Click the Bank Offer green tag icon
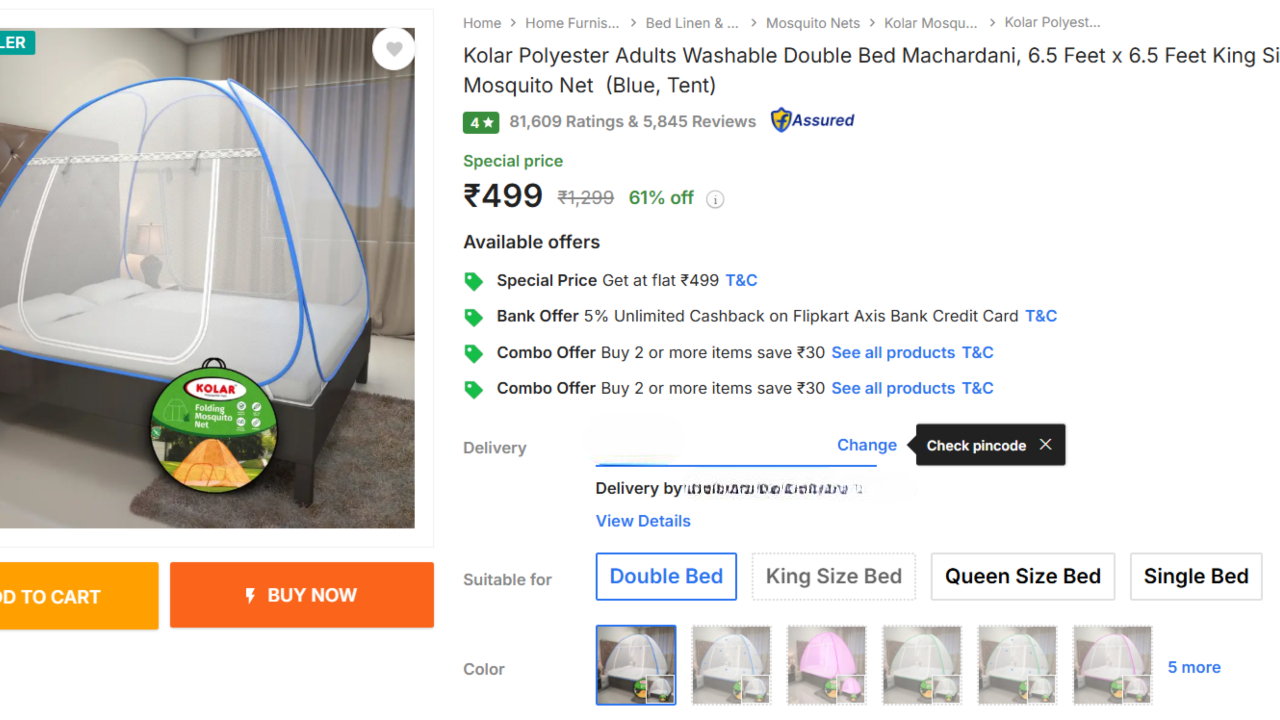The height and width of the screenshot is (720, 1280). click(474, 317)
